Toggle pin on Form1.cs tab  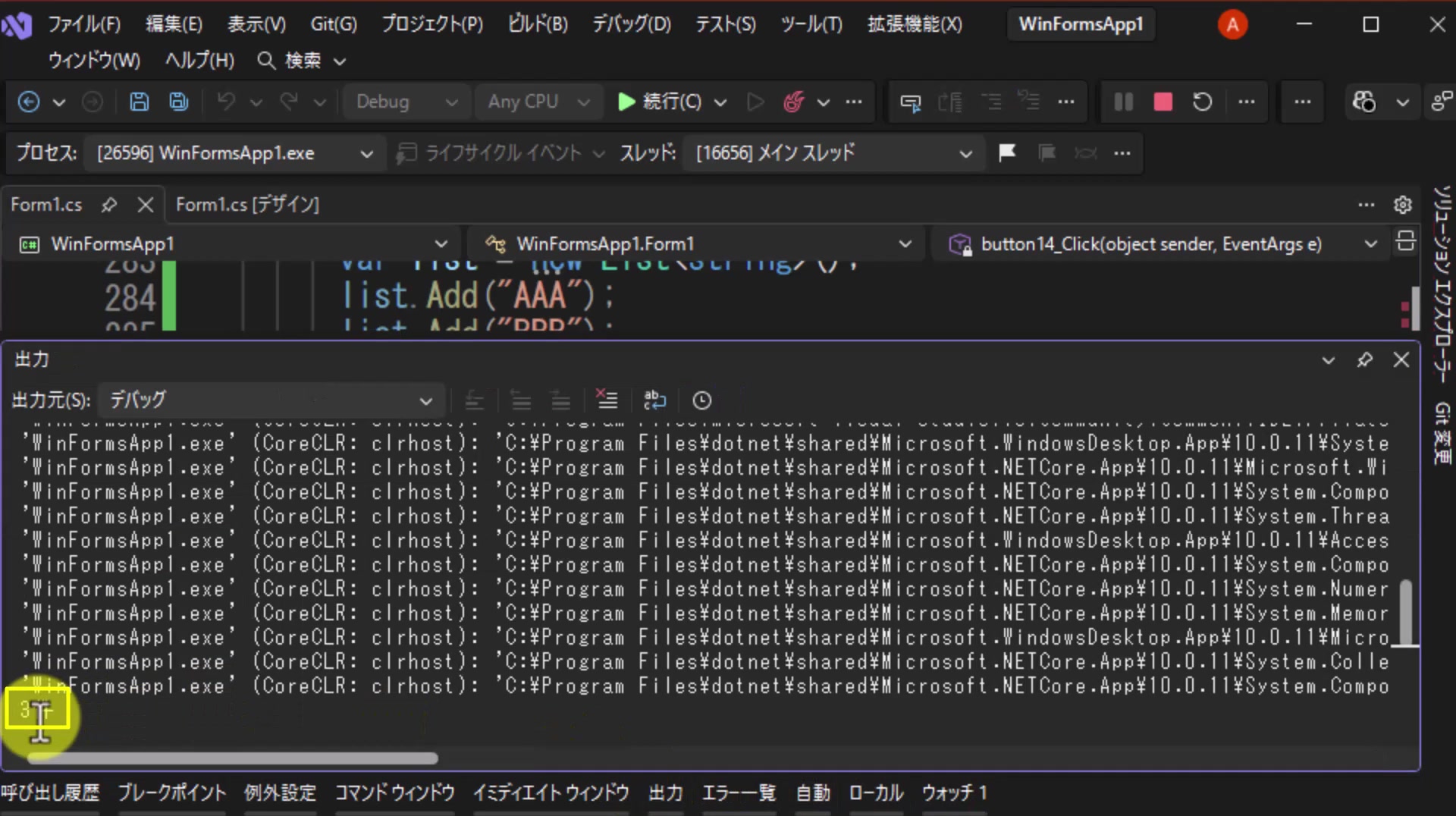pos(109,205)
